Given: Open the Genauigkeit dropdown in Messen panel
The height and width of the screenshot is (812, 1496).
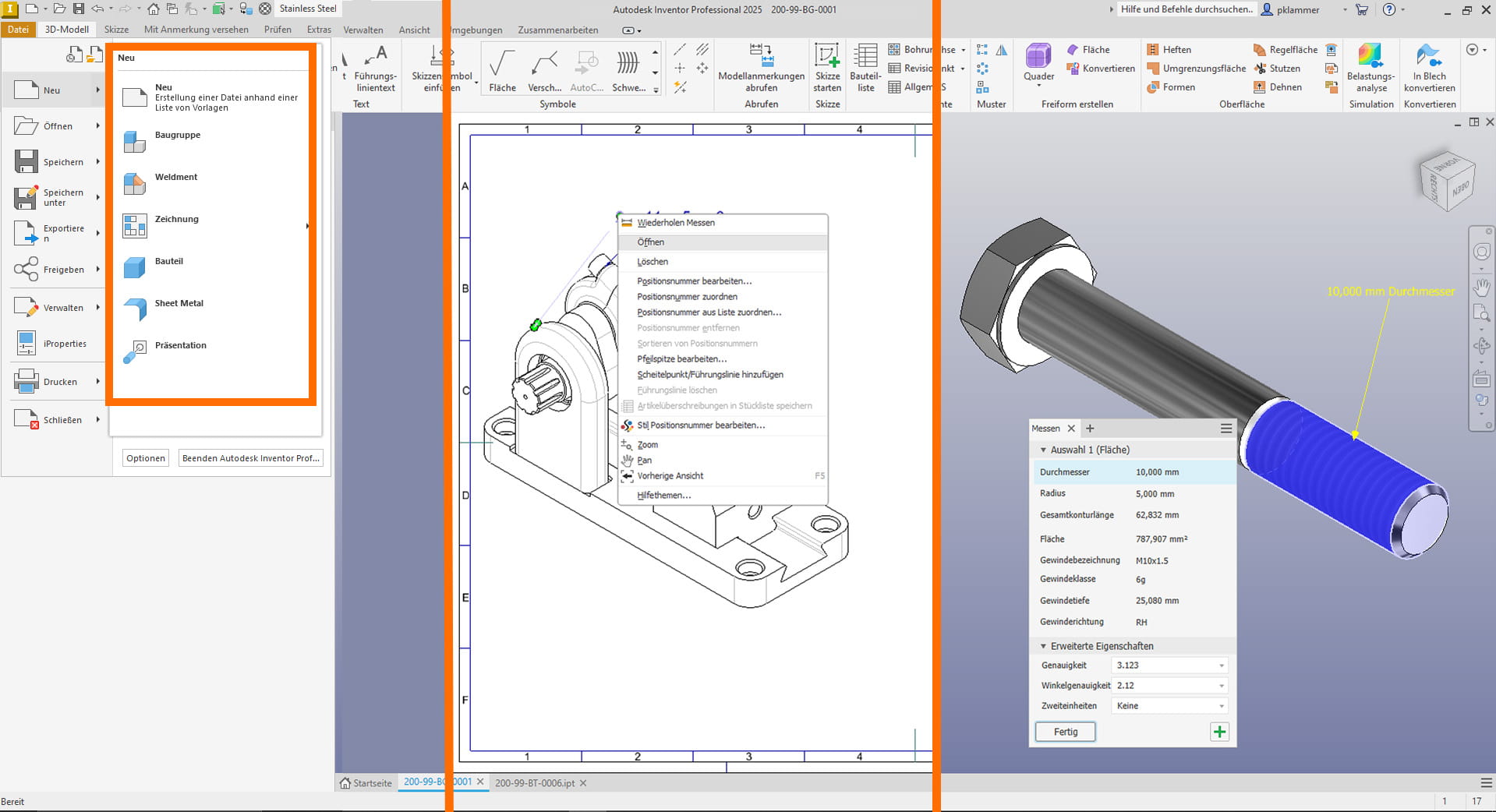Looking at the screenshot, I should [x=1221, y=665].
